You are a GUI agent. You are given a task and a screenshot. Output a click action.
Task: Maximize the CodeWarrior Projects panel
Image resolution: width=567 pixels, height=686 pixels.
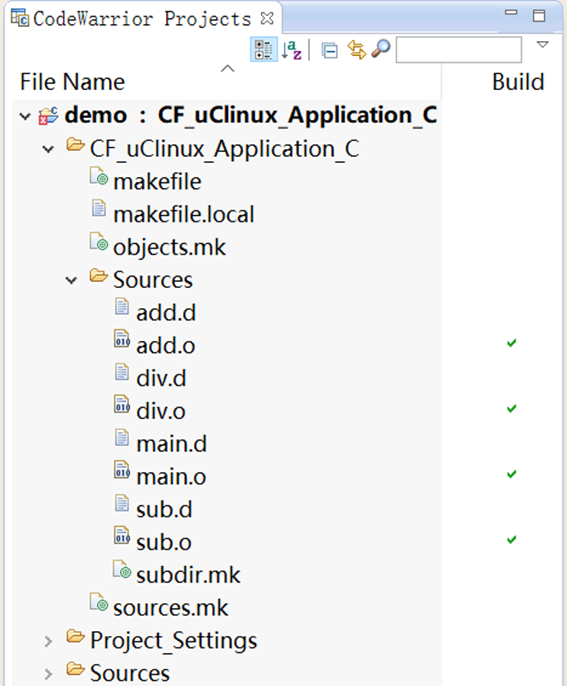539,16
